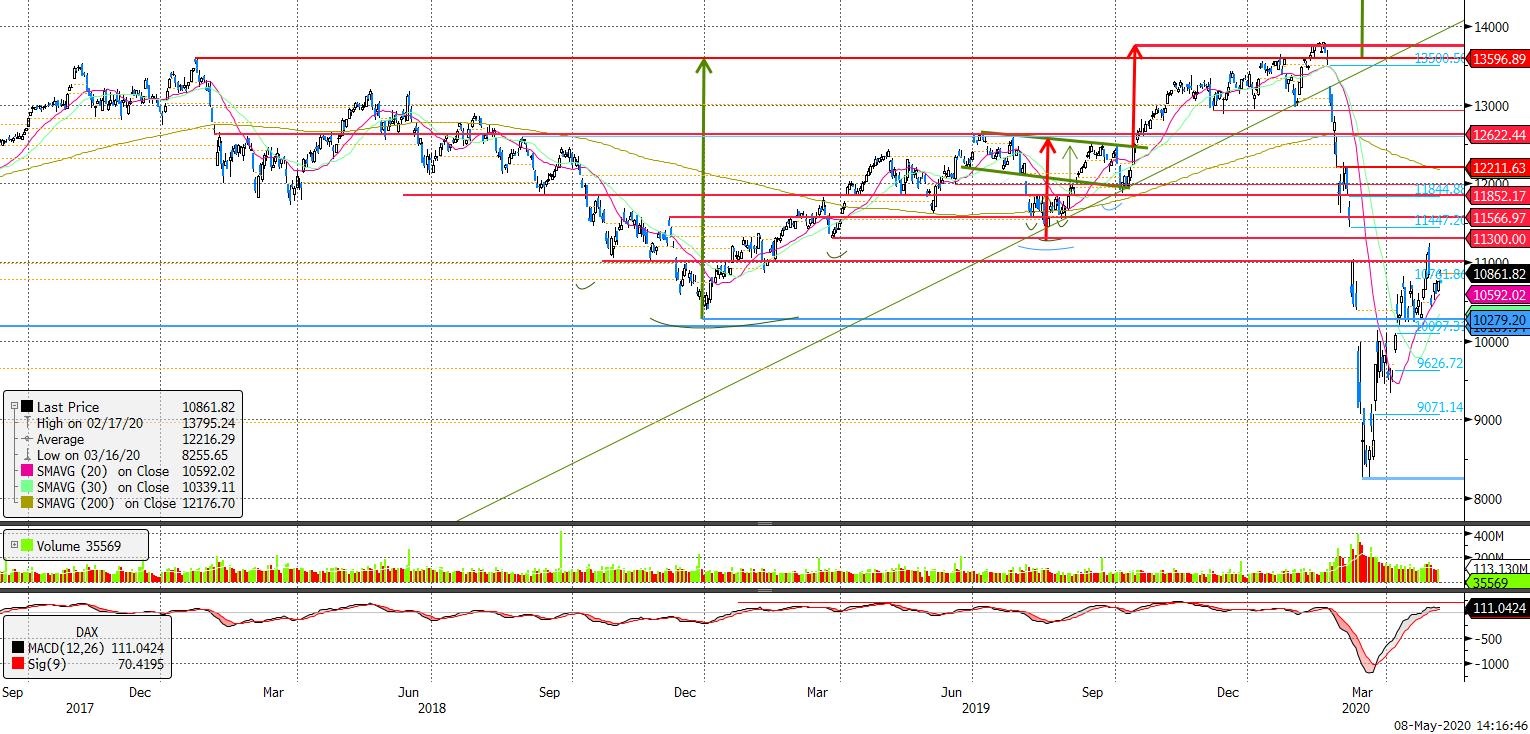Click the 9000 y-axis label
The width and height of the screenshot is (1530, 734).
1487,421
